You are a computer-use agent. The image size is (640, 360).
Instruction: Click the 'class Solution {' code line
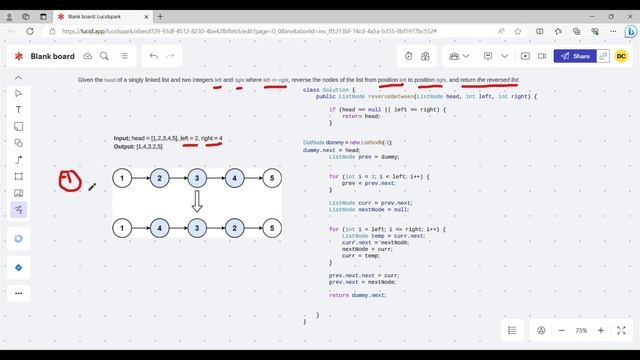pos(329,90)
